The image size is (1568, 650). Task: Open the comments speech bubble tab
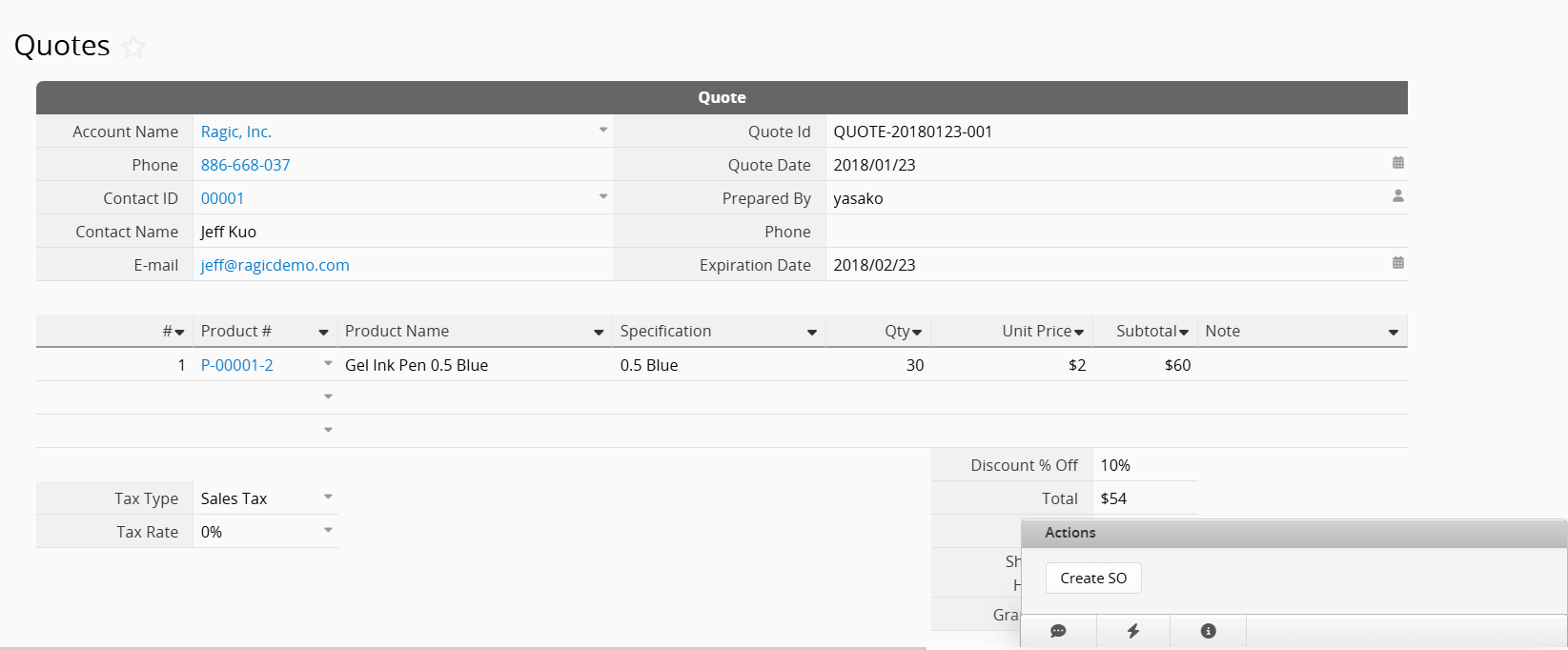point(1058,631)
